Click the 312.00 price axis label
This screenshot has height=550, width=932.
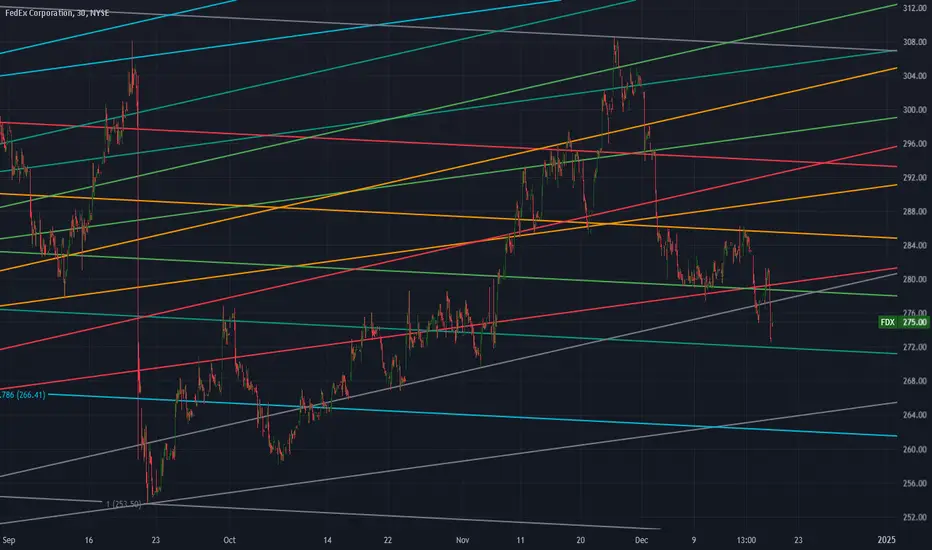coord(915,8)
